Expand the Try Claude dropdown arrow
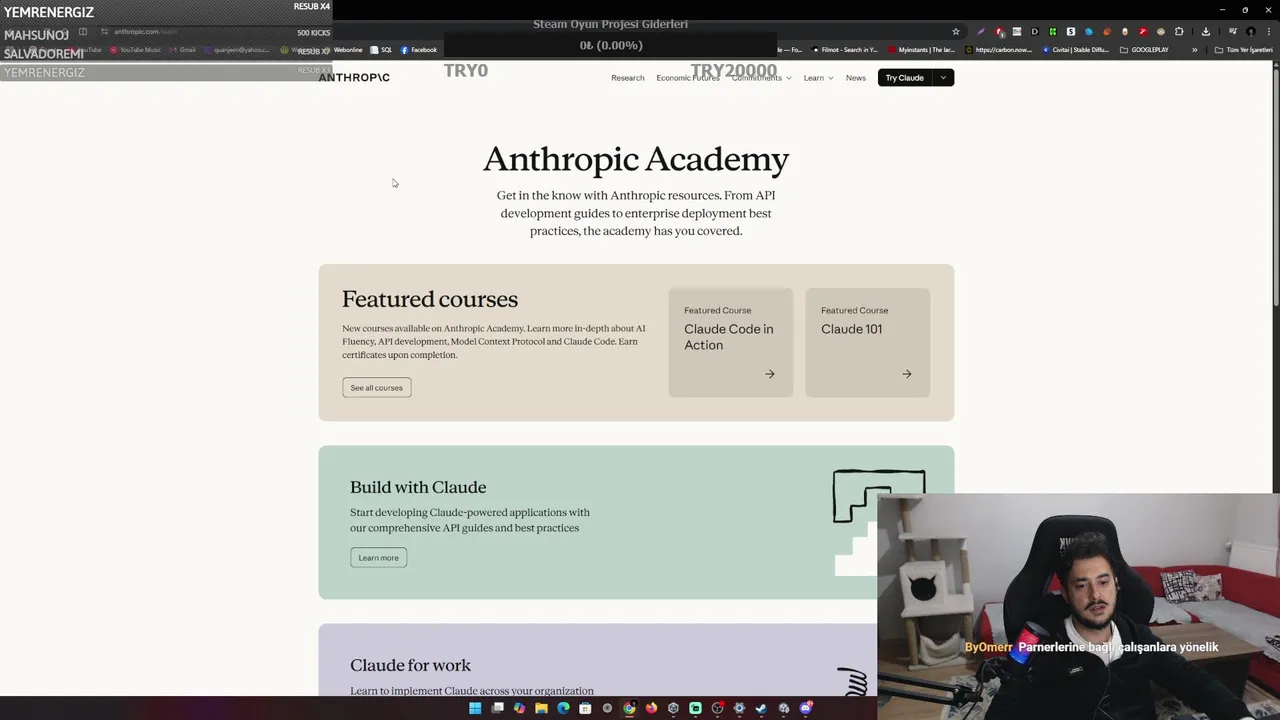This screenshot has height=720, width=1280. point(943,78)
